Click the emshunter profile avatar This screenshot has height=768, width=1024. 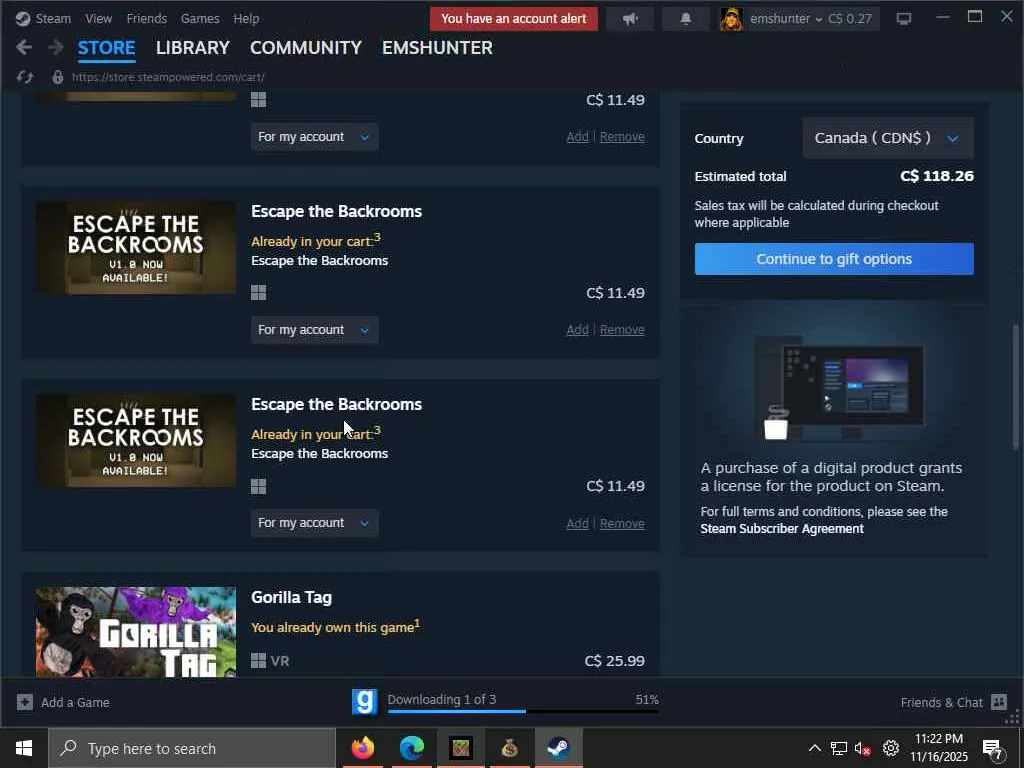tap(731, 19)
